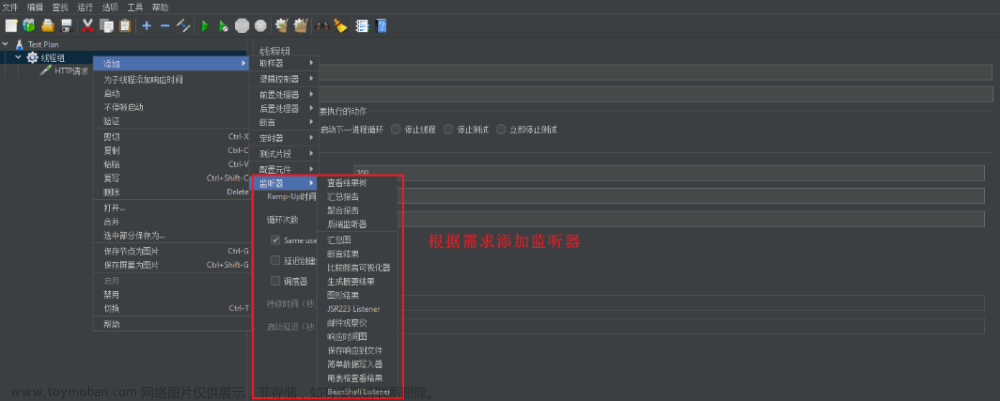Open the Templates toolbar icon
The height and width of the screenshot is (401, 1000).
[x=29, y=26]
